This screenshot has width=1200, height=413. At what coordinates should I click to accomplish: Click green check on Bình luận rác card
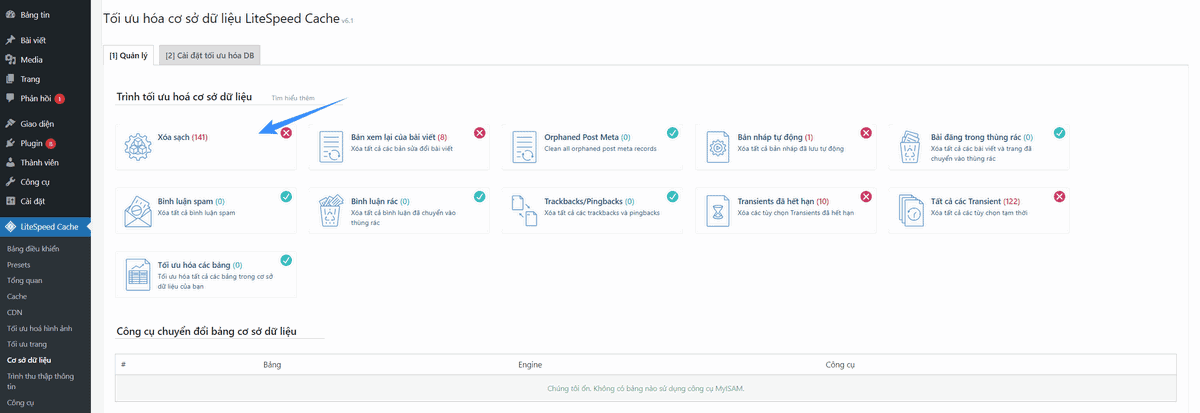tap(479, 196)
